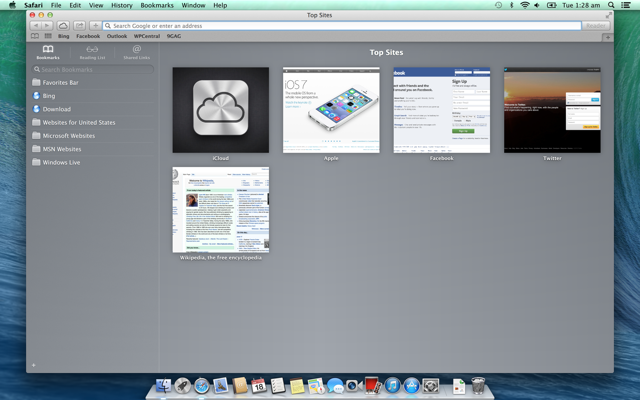This screenshot has height=400, width=640.
Task: Open the Wi-Fi status menu
Action: [524, 5]
